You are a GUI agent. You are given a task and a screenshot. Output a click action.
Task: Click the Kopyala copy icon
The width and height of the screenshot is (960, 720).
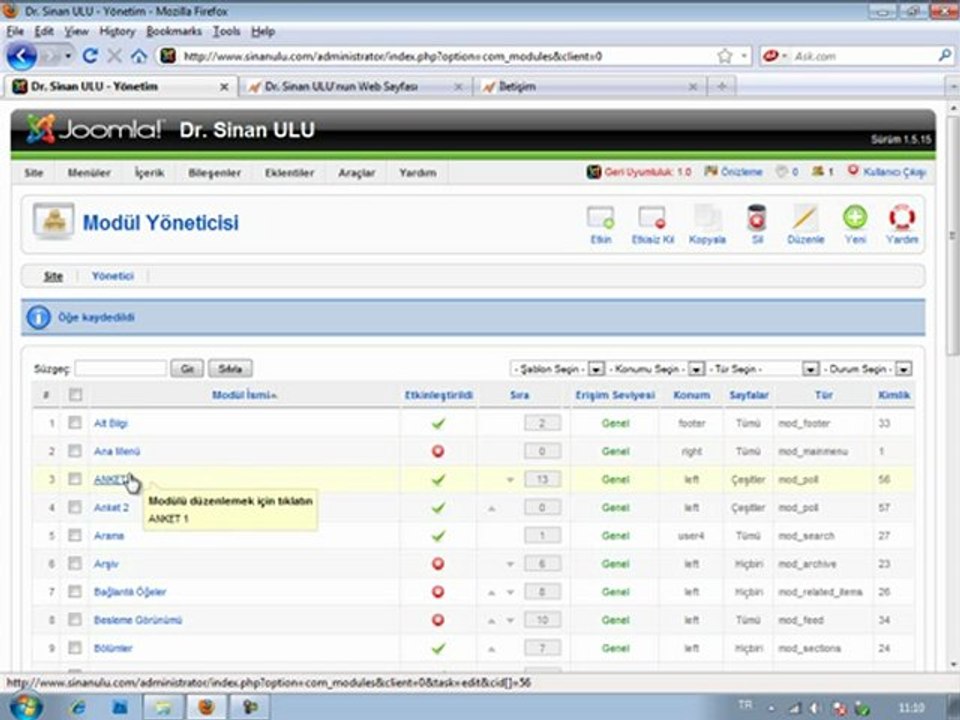[x=707, y=218]
